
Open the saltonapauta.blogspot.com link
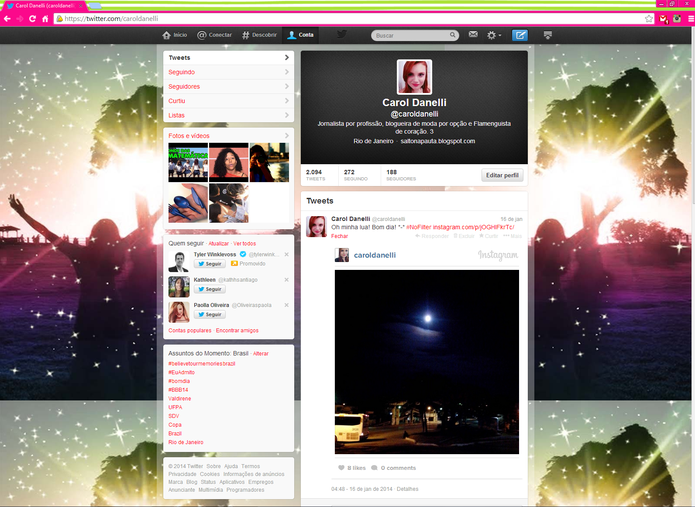point(438,141)
